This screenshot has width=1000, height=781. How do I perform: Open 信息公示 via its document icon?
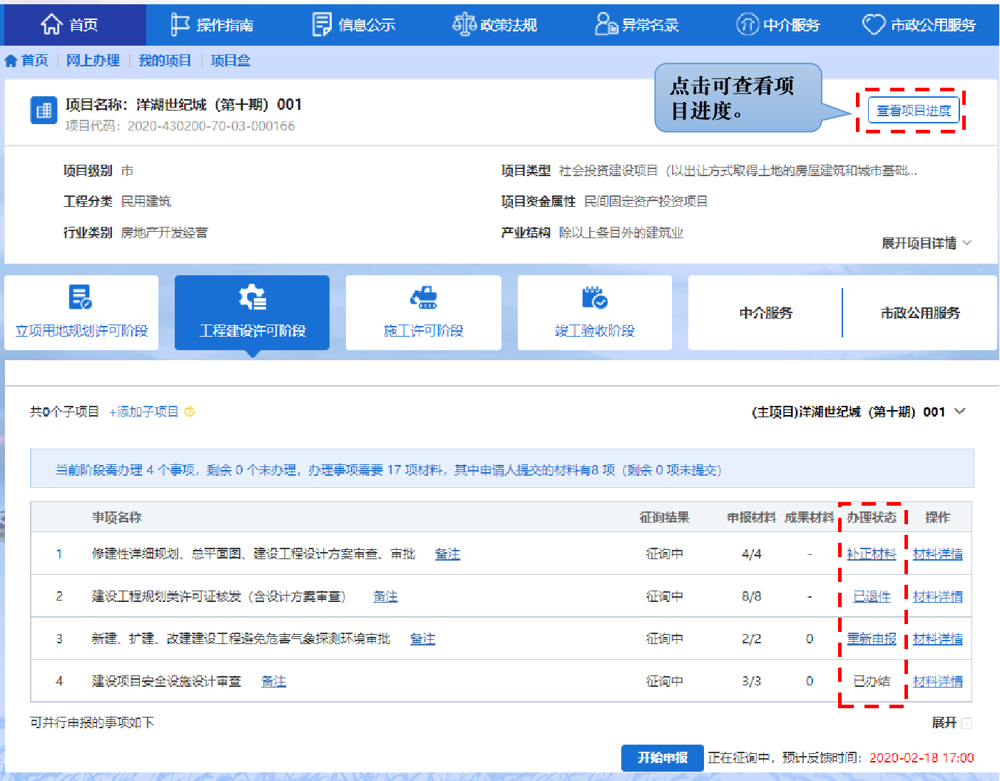tap(321, 22)
